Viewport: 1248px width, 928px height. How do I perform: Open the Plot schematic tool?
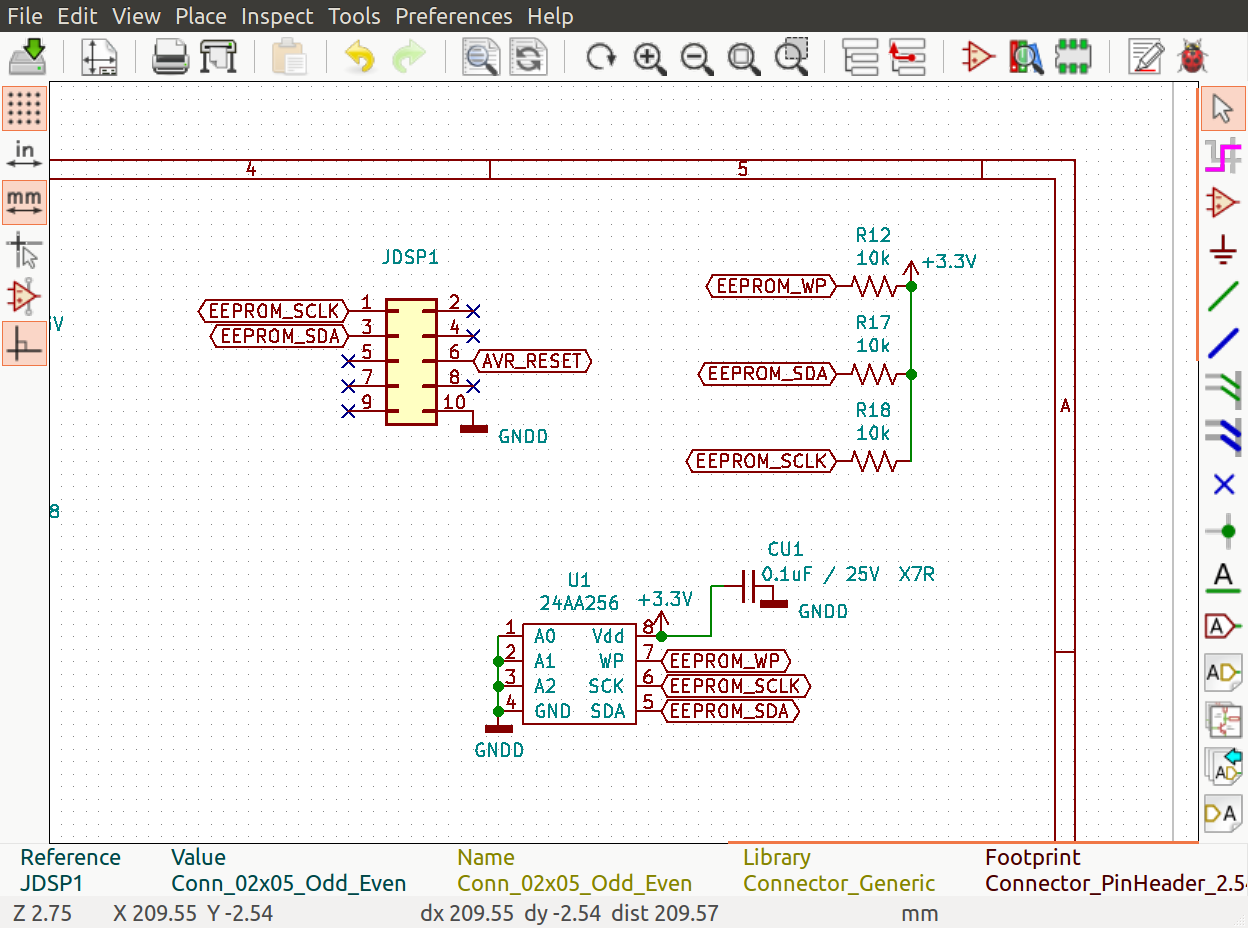218,57
